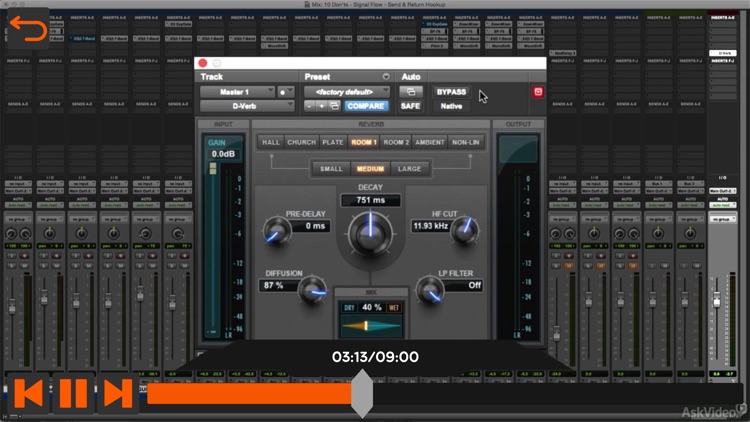Click the D-Verb insert on the master track
Image resolution: width=750 pixels, height=422 pixels.
(723, 53)
